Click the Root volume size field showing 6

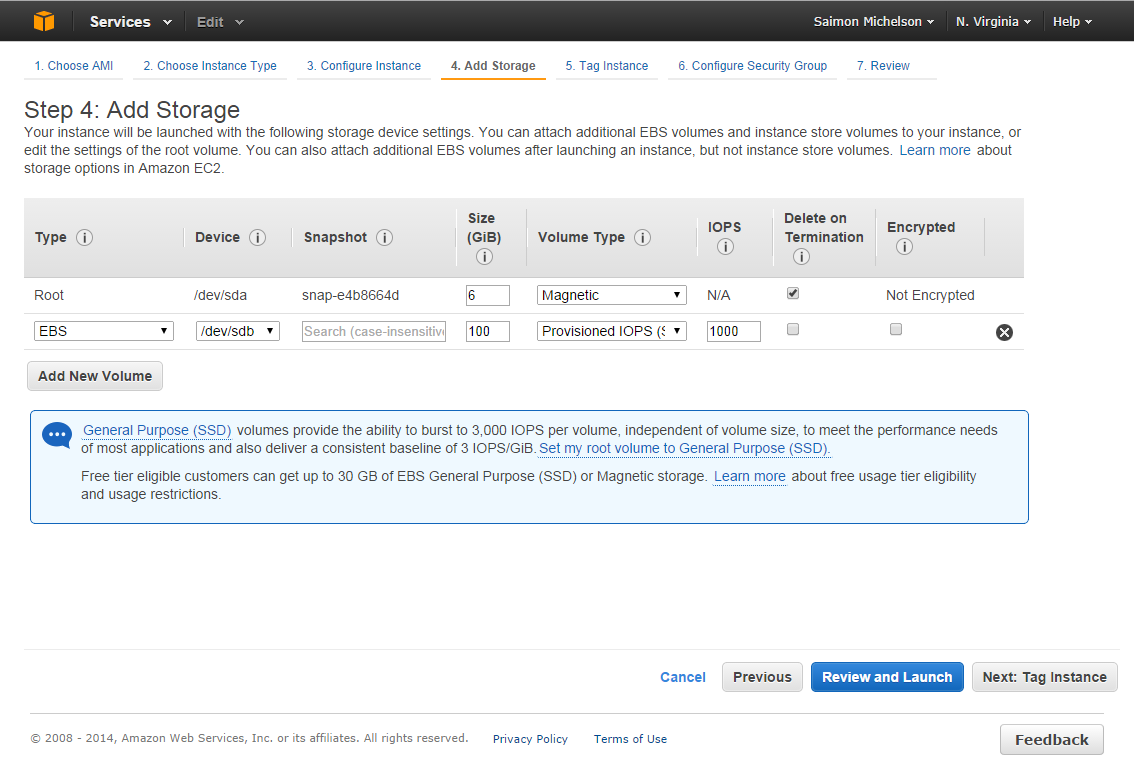487,295
